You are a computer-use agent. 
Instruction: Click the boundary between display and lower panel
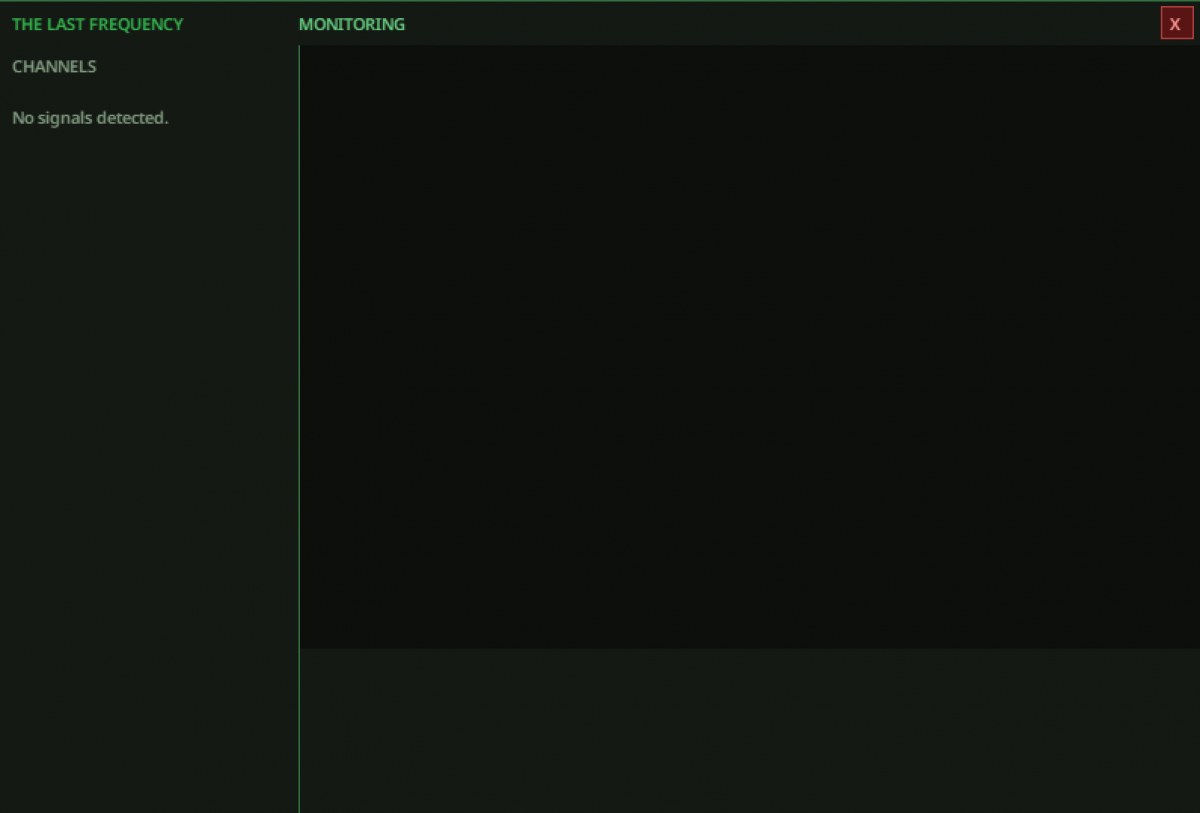coord(750,648)
